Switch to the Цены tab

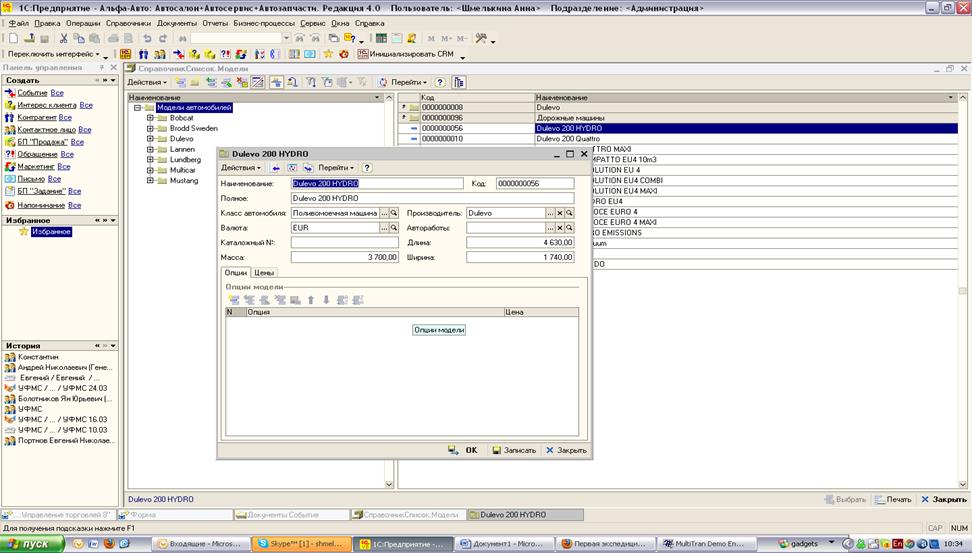coord(264,272)
